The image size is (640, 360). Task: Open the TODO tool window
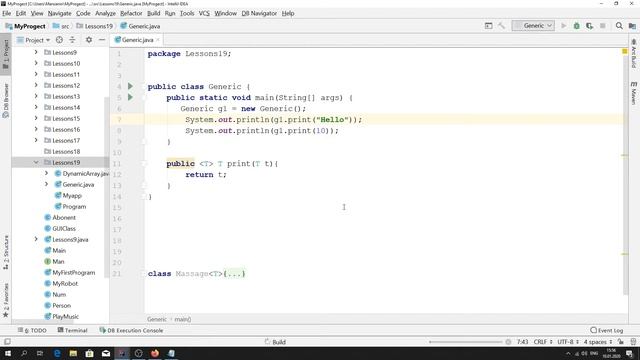32,330
